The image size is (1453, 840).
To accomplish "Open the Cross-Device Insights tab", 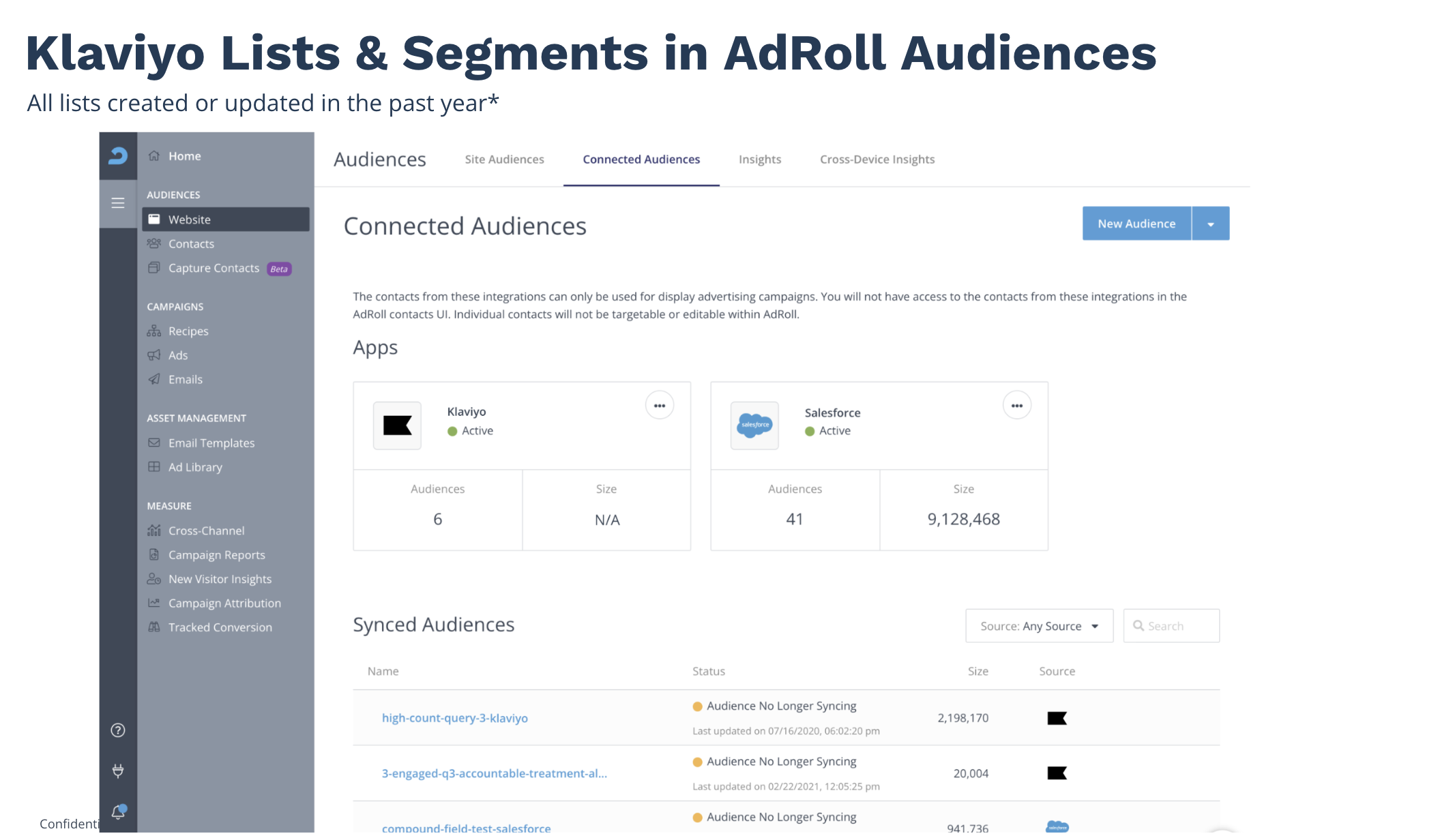I will click(x=877, y=160).
